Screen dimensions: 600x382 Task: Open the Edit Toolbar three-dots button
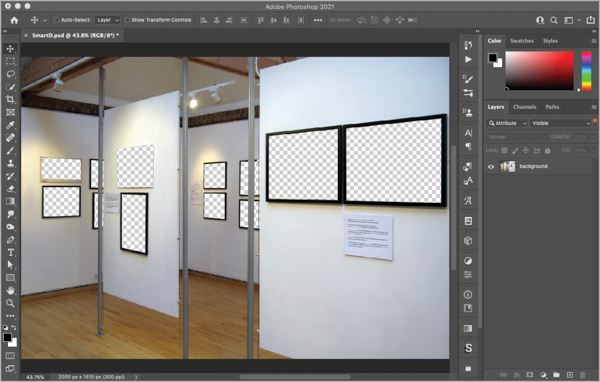10,316
